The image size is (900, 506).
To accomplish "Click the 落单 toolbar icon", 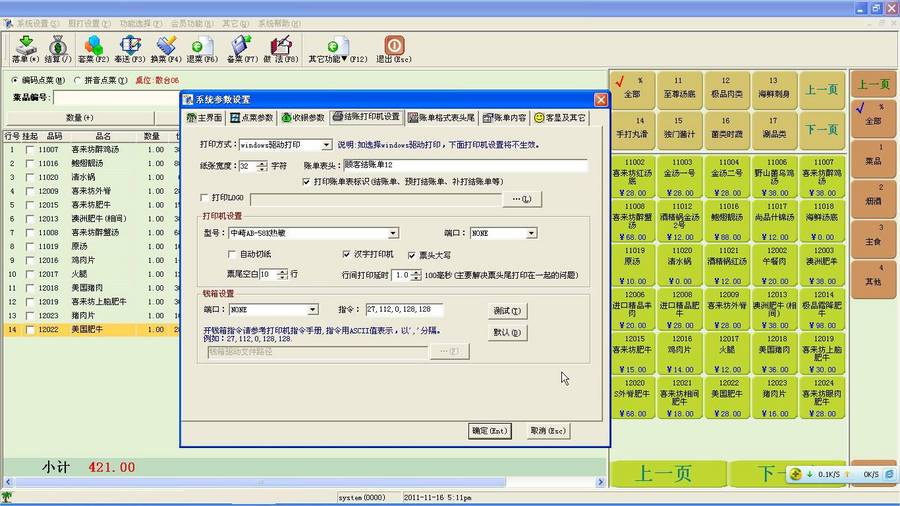I will pyautogui.click(x=27, y=48).
